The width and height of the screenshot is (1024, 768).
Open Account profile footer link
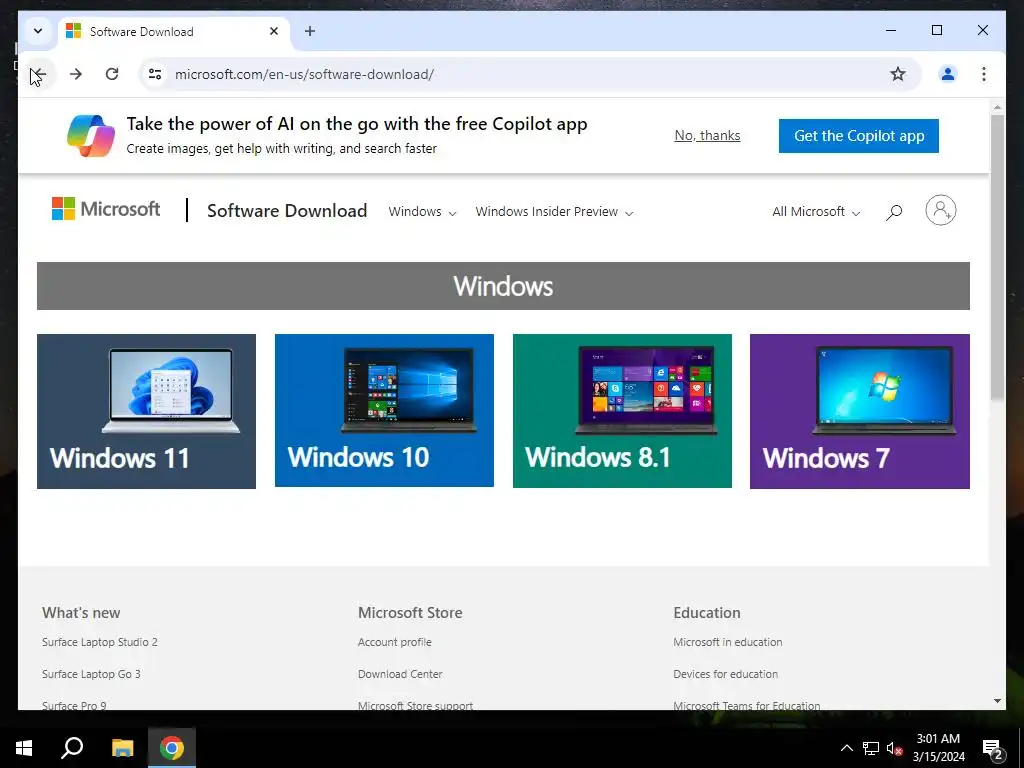[x=394, y=642]
